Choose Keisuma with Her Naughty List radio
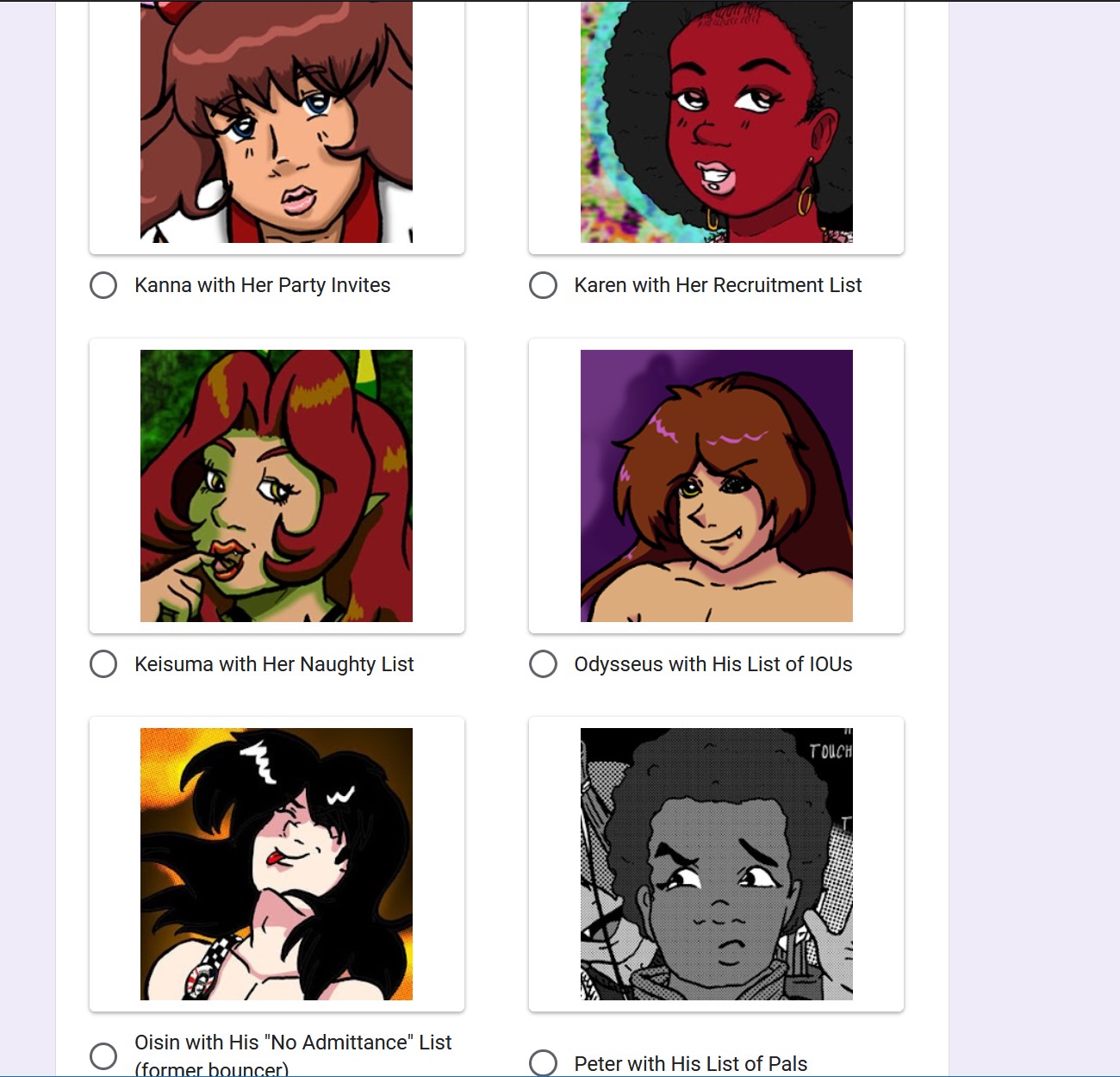 [103, 664]
